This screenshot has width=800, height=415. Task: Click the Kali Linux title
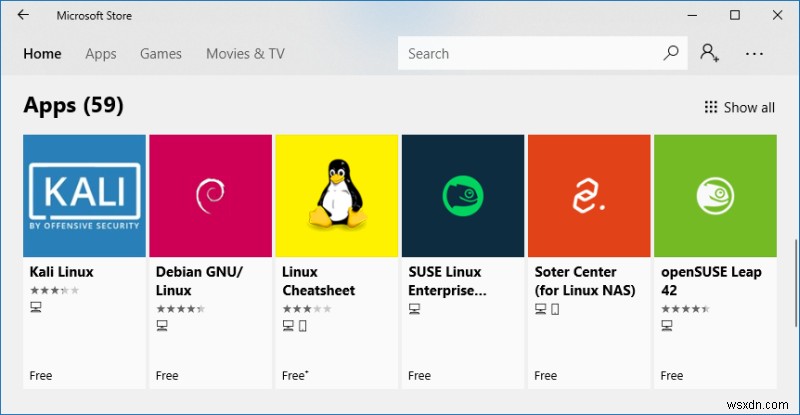[x=61, y=272]
